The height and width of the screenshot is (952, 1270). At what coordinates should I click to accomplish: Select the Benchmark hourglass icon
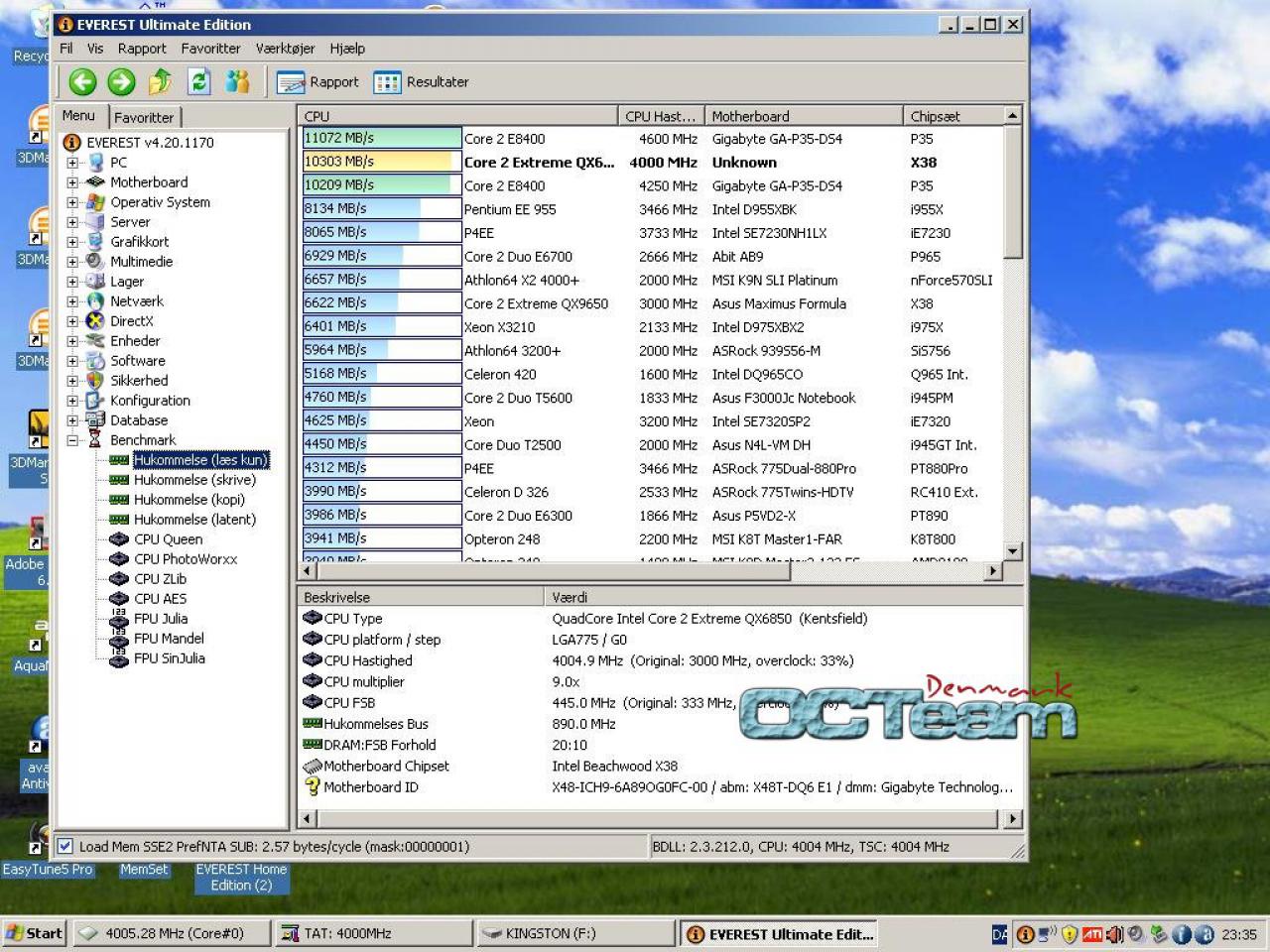(x=95, y=440)
